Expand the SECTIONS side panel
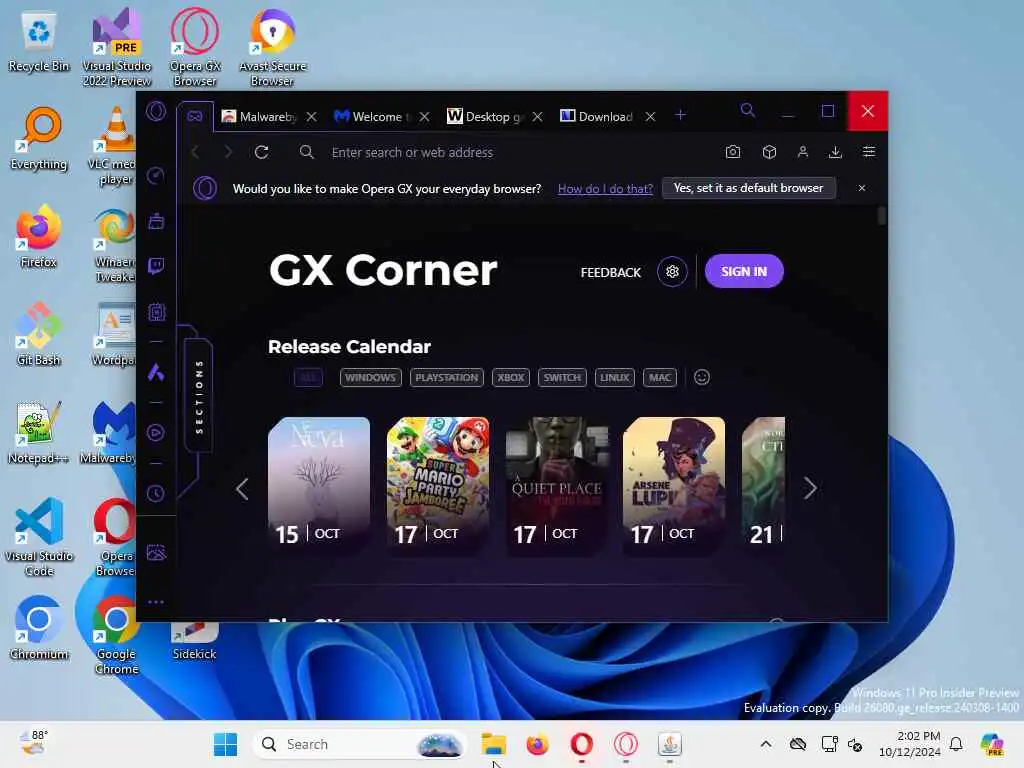The width and height of the screenshot is (1024, 768). pos(199,396)
